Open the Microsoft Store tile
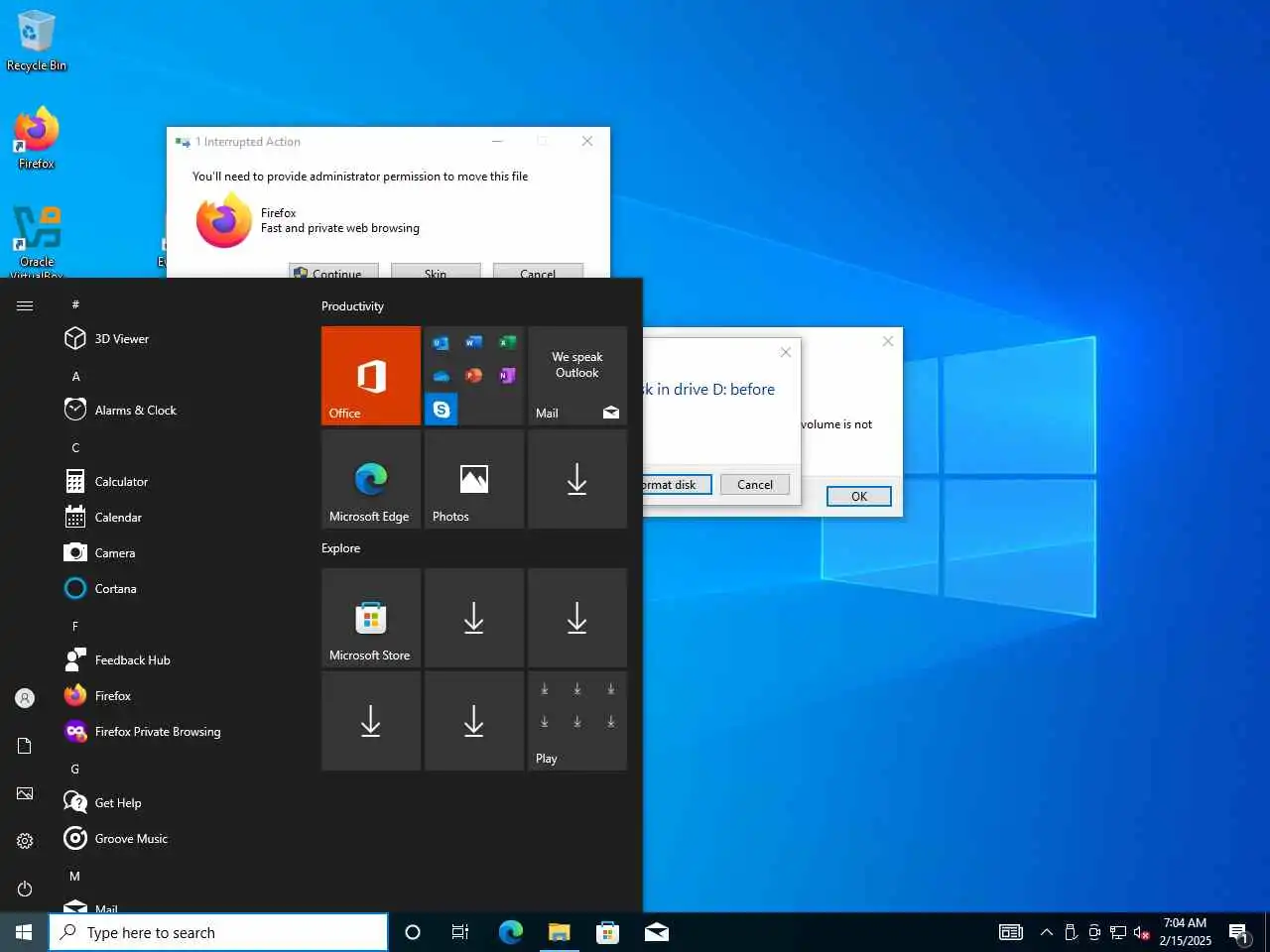The height and width of the screenshot is (952, 1270). [371, 618]
